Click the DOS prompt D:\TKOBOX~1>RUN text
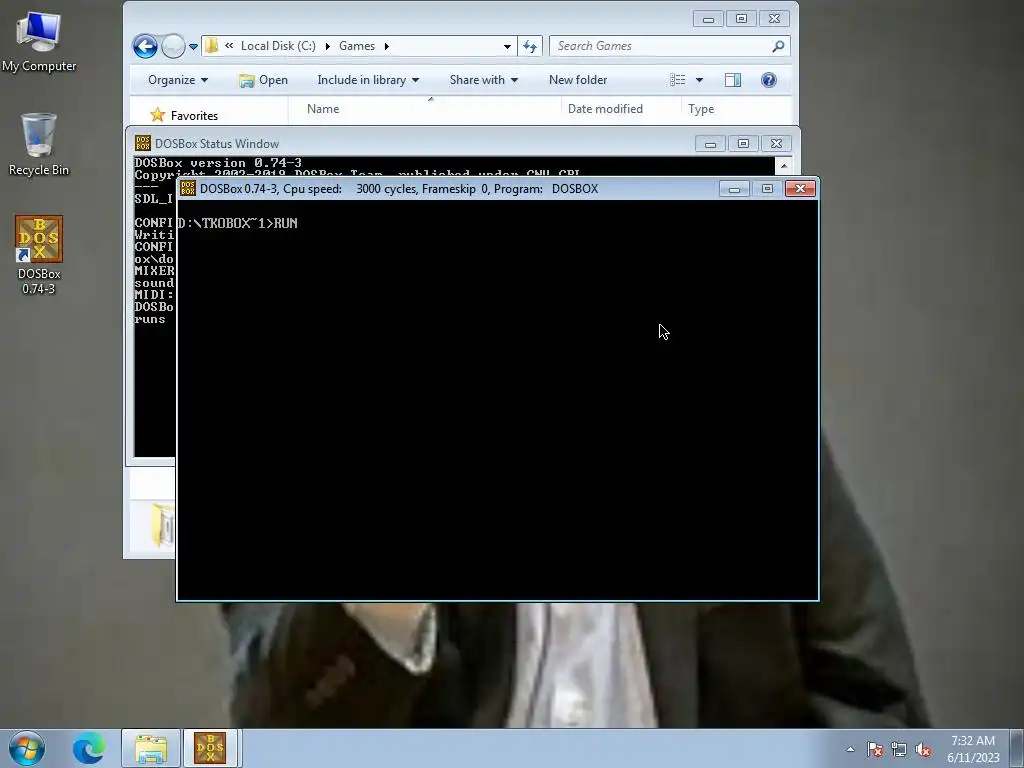Image resolution: width=1024 pixels, height=768 pixels. pos(237,223)
